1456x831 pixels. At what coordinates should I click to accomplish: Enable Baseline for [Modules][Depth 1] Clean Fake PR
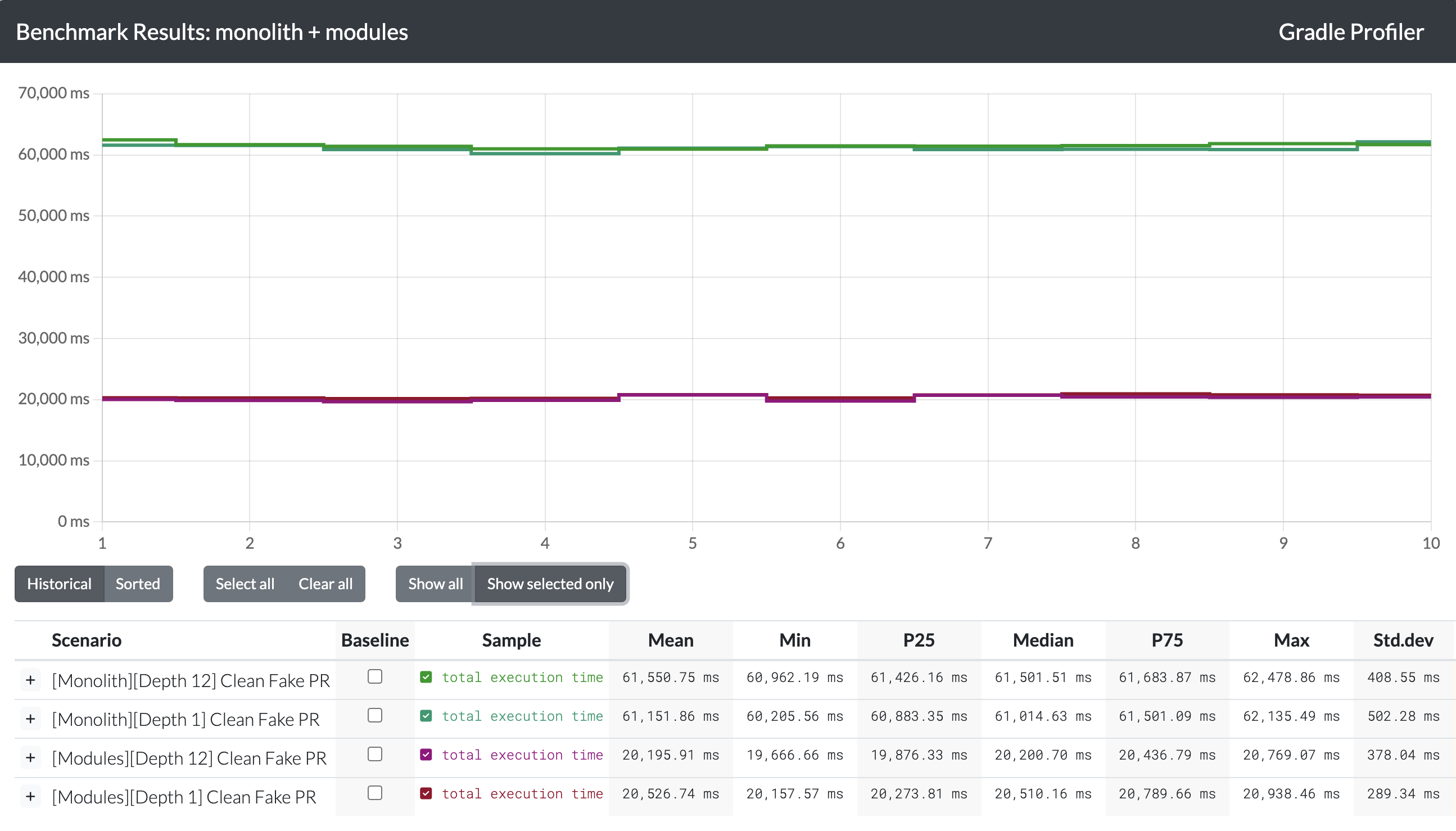click(374, 793)
